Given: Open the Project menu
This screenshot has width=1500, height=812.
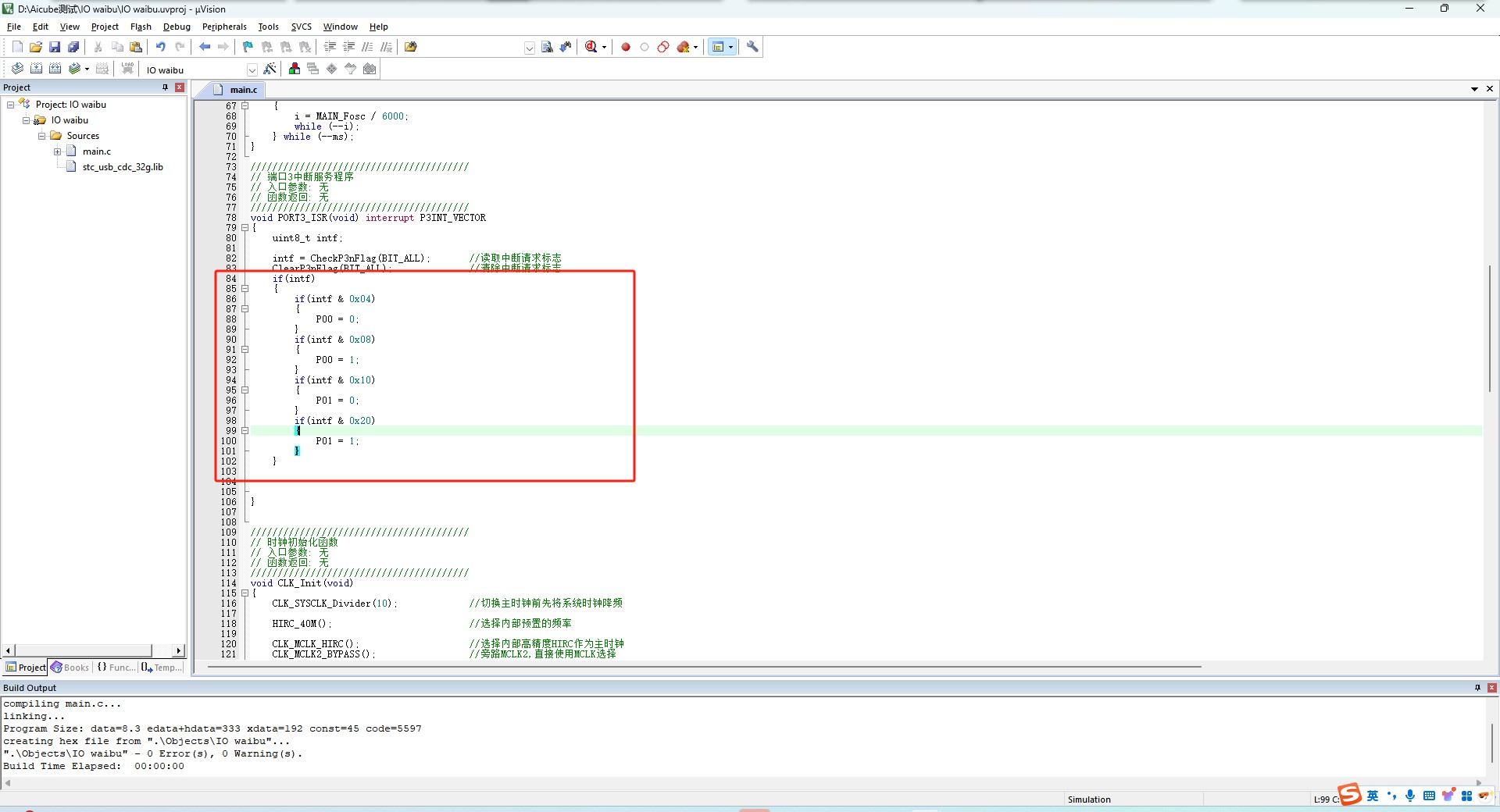Looking at the screenshot, I should pos(105,27).
